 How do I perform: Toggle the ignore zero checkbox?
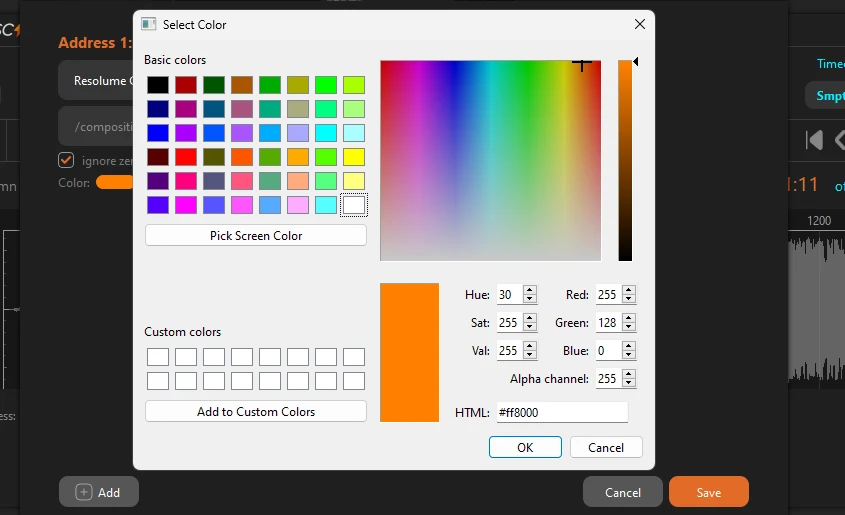[66, 160]
